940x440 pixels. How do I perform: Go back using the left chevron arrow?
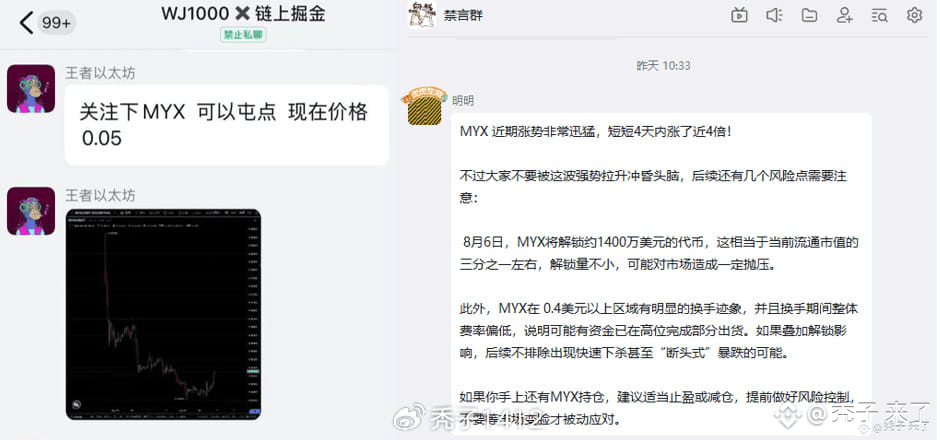[26, 23]
